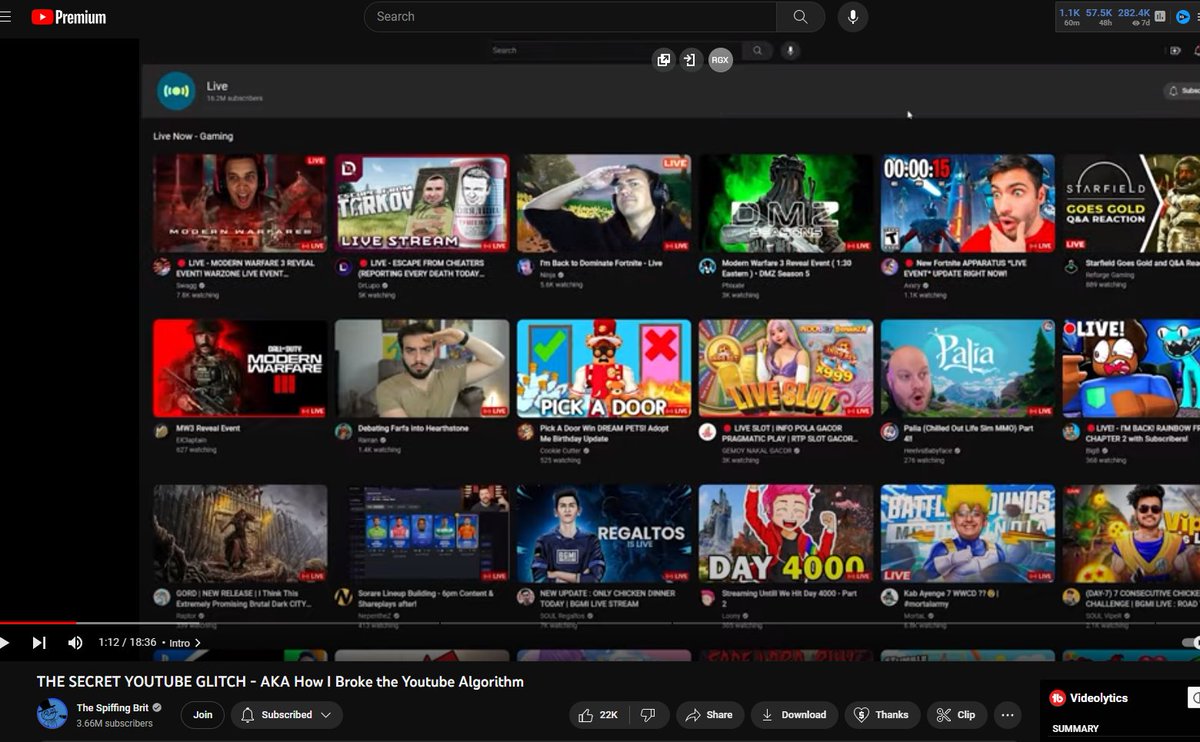Toggle the autoplay switch
The height and width of the screenshot is (742, 1200).
point(1190,643)
